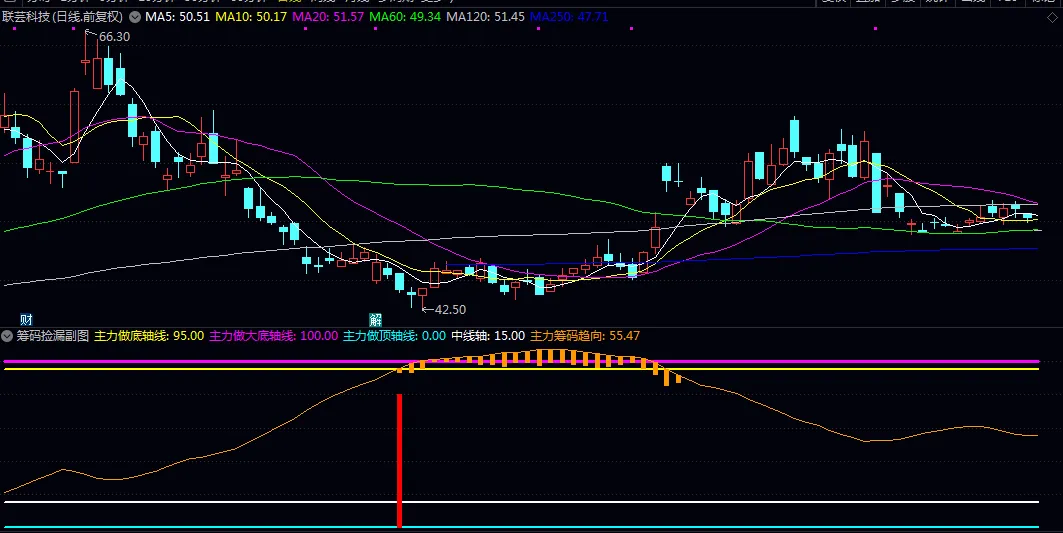Click the 主力筹码趋向: 55.47 label
Screen dimensions: 1063x533
[x=584, y=336]
